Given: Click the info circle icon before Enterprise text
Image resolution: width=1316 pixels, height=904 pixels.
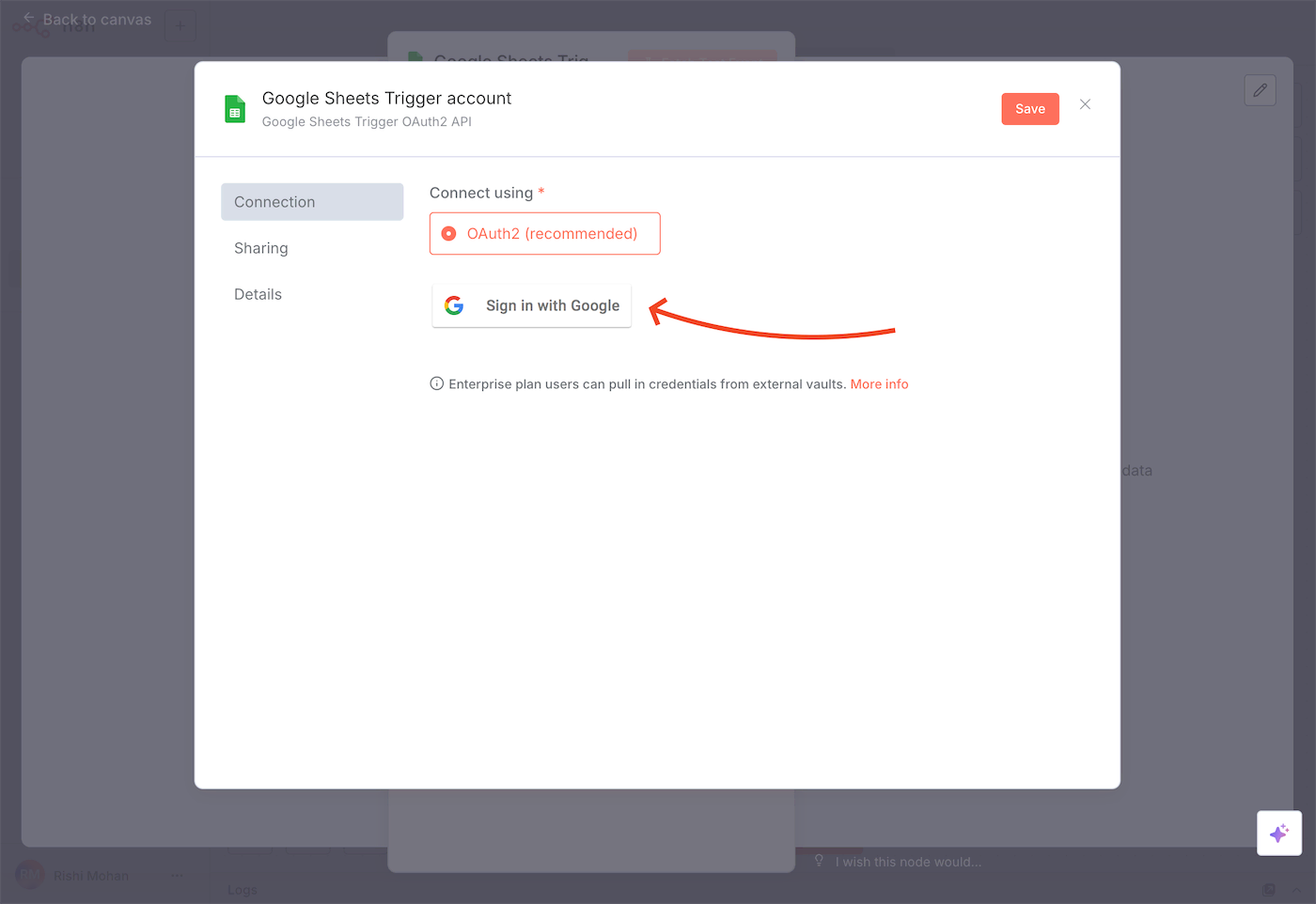Looking at the screenshot, I should (x=437, y=383).
